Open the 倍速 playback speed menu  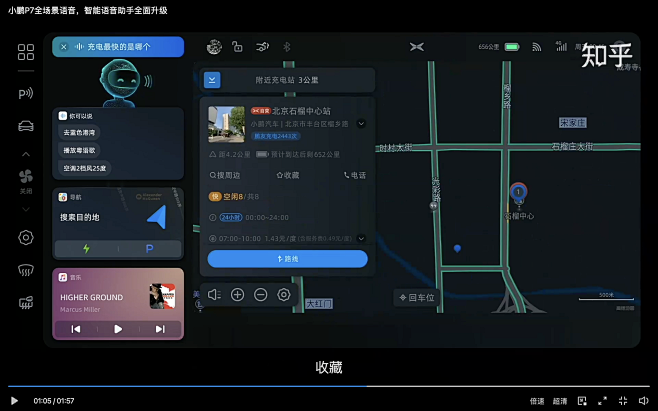tap(537, 401)
